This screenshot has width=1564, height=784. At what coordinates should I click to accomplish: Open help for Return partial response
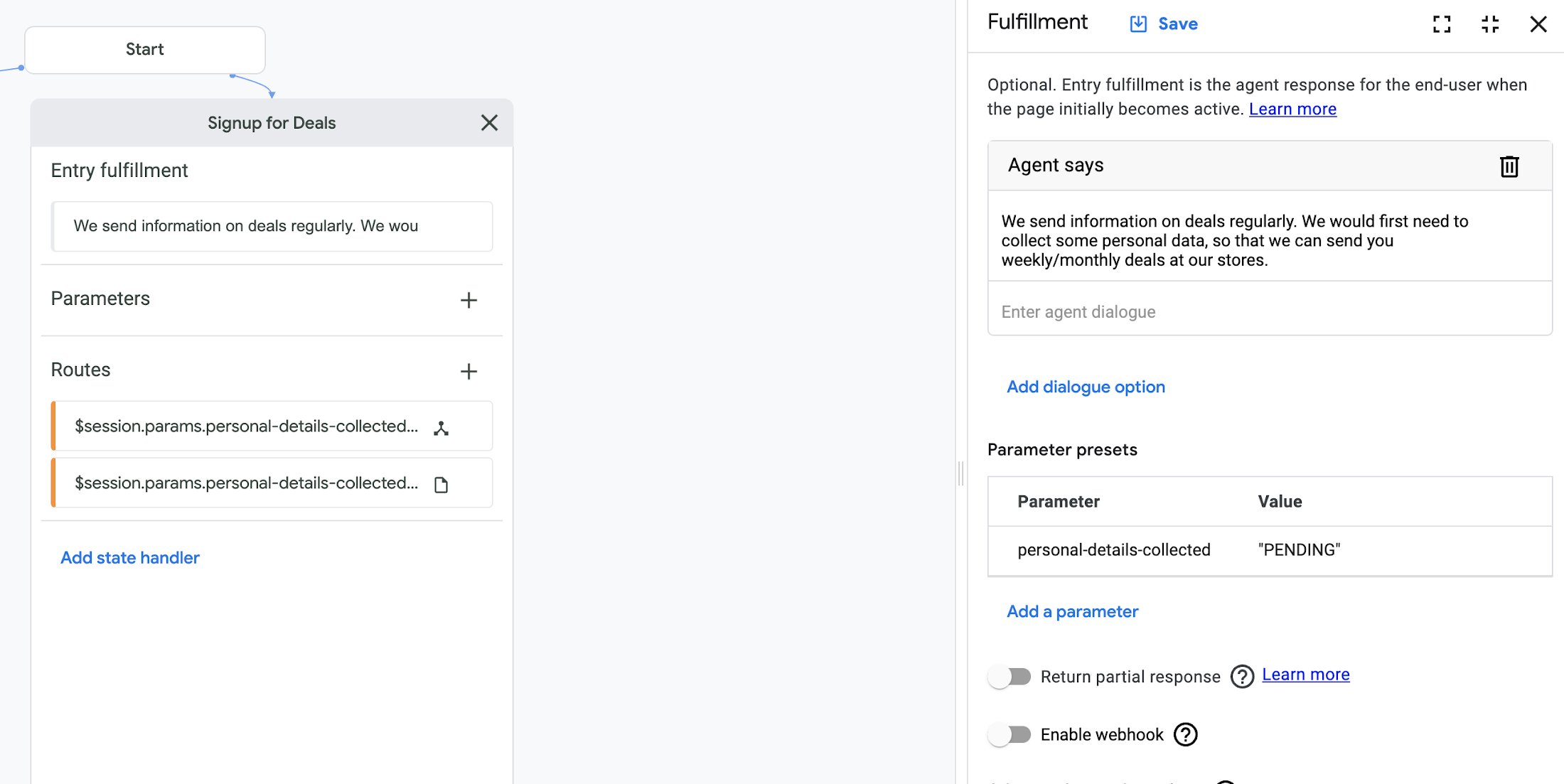(1242, 677)
